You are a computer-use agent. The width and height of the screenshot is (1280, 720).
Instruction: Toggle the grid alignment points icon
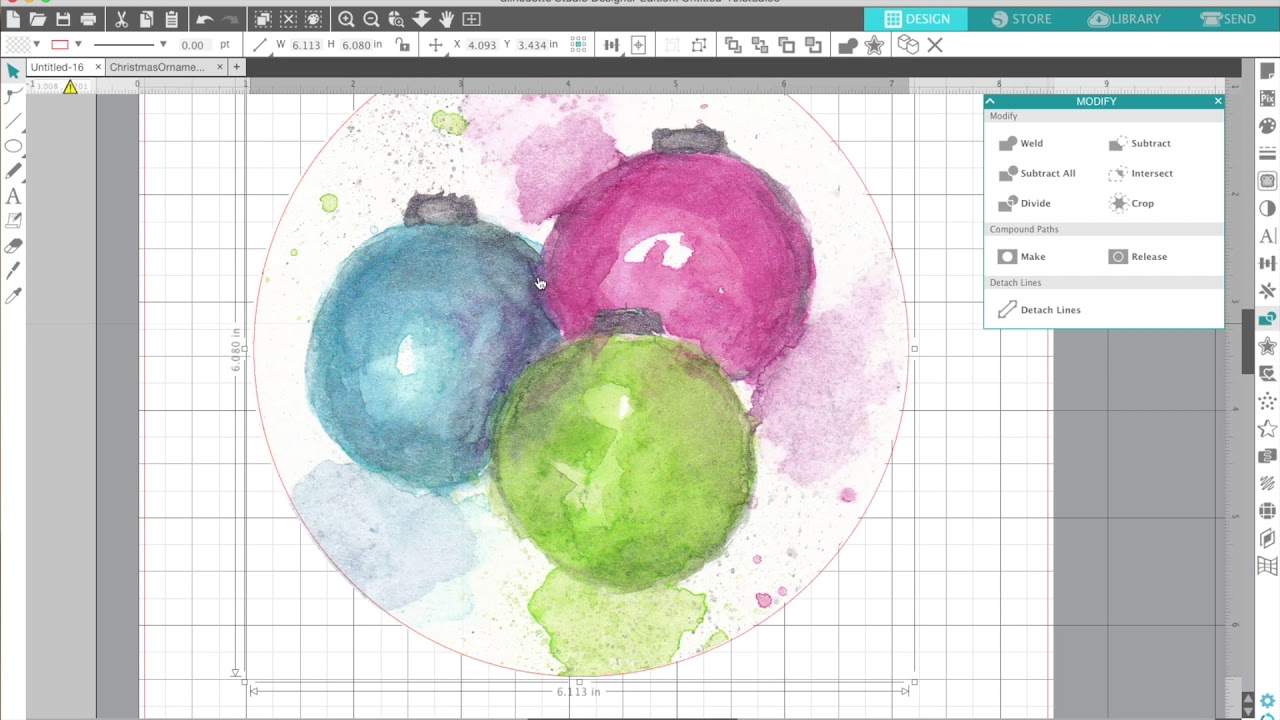click(578, 45)
